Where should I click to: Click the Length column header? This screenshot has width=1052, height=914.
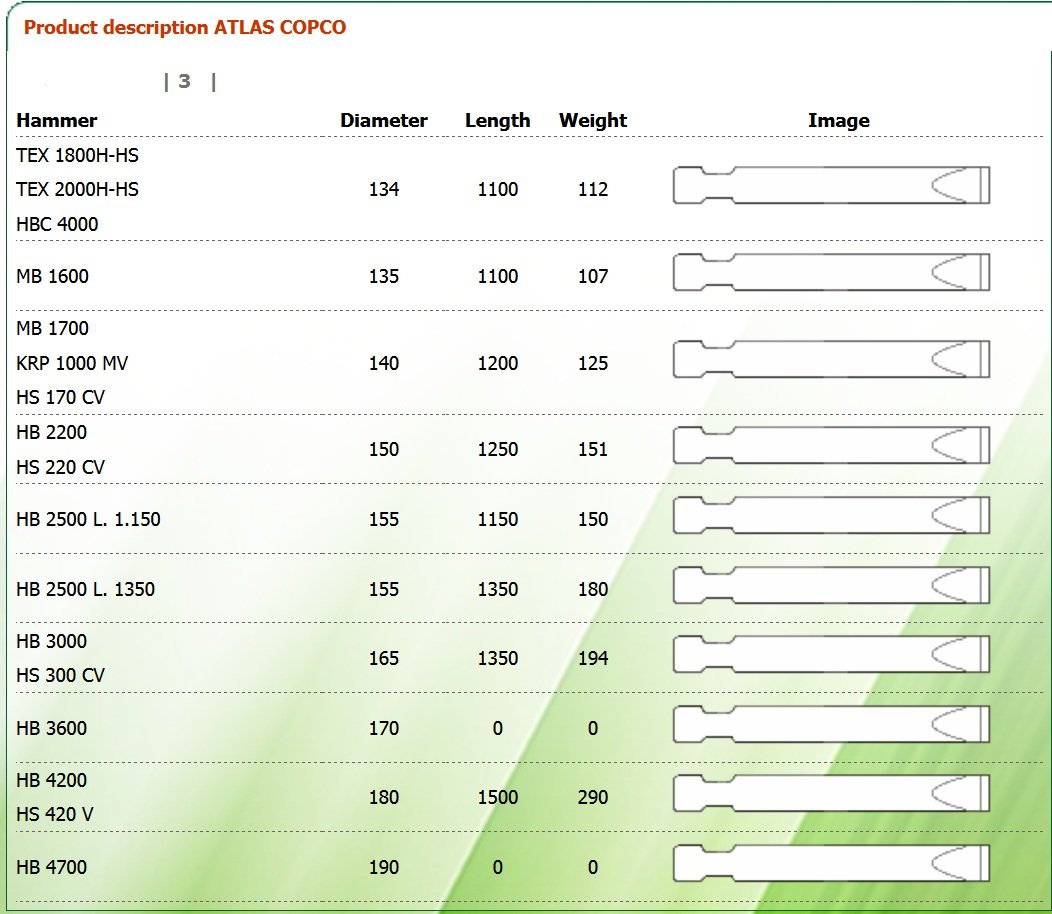498,120
